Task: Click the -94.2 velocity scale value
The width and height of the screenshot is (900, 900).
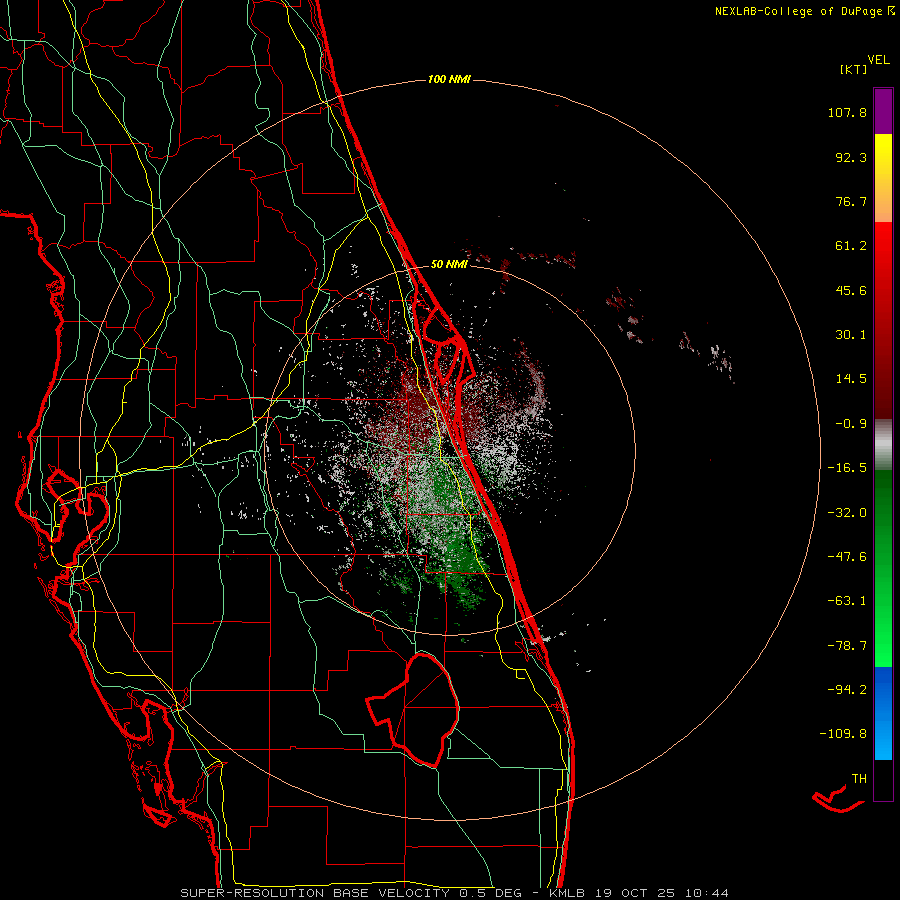Action: (847, 690)
